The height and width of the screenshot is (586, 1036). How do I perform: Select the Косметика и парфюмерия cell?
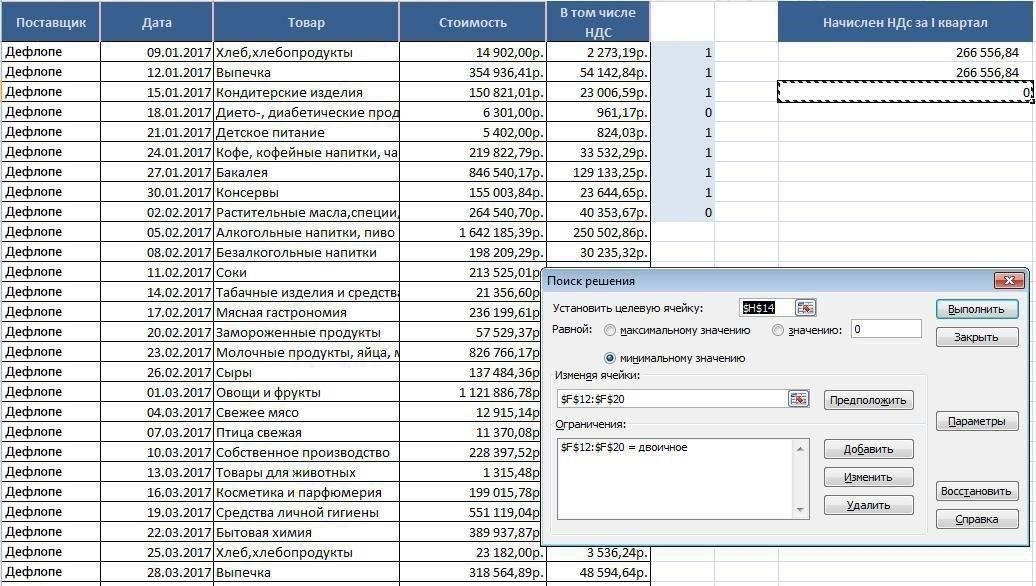(x=307, y=492)
